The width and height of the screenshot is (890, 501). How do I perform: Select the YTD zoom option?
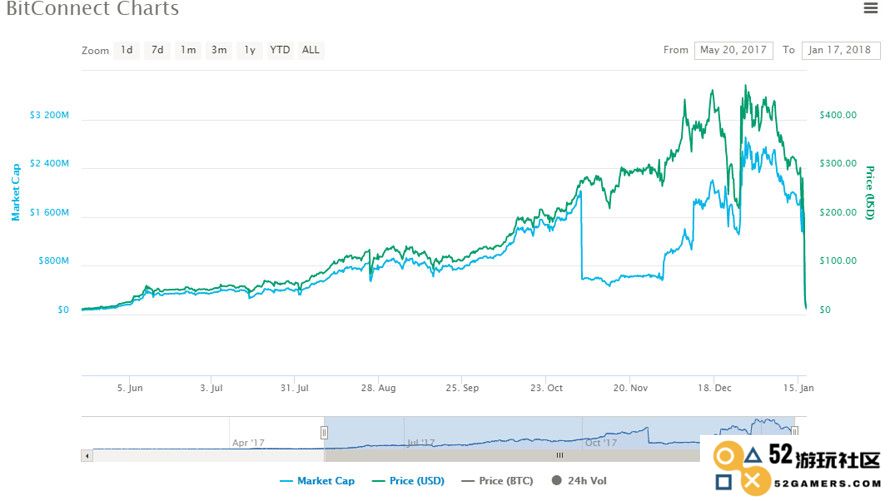(280, 50)
